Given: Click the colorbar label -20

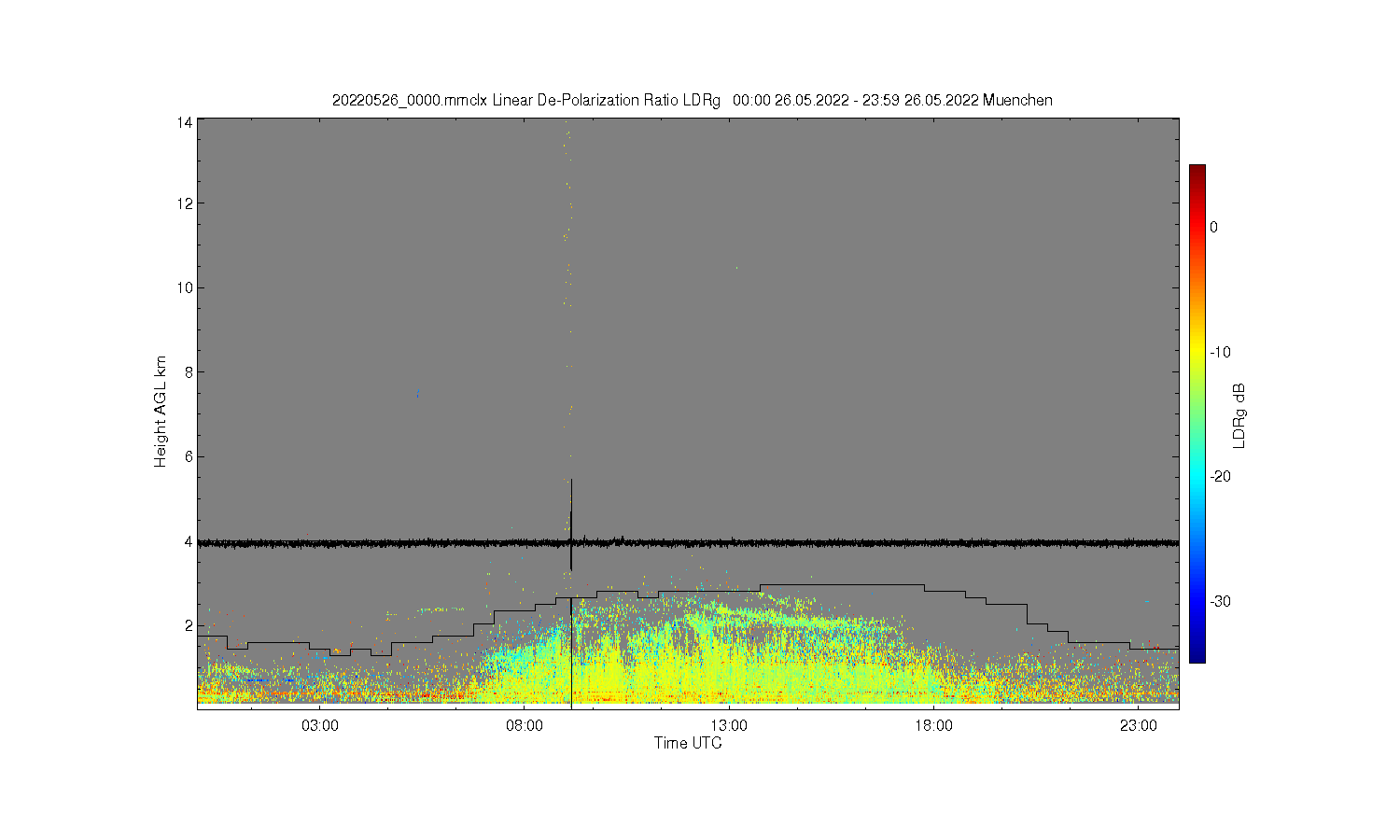Looking at the screenshot, I should click(1220, 476).
